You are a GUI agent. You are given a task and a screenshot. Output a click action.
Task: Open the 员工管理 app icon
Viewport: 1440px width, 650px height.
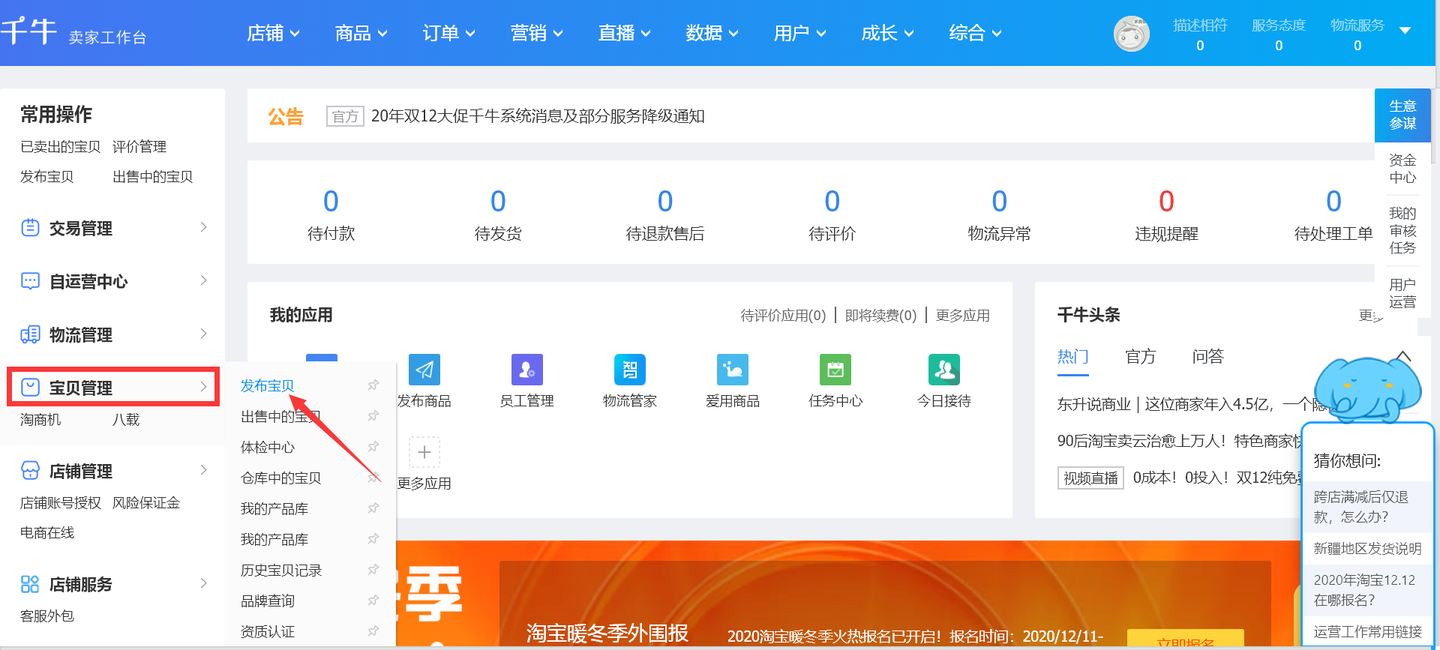(x=527, y=369)
